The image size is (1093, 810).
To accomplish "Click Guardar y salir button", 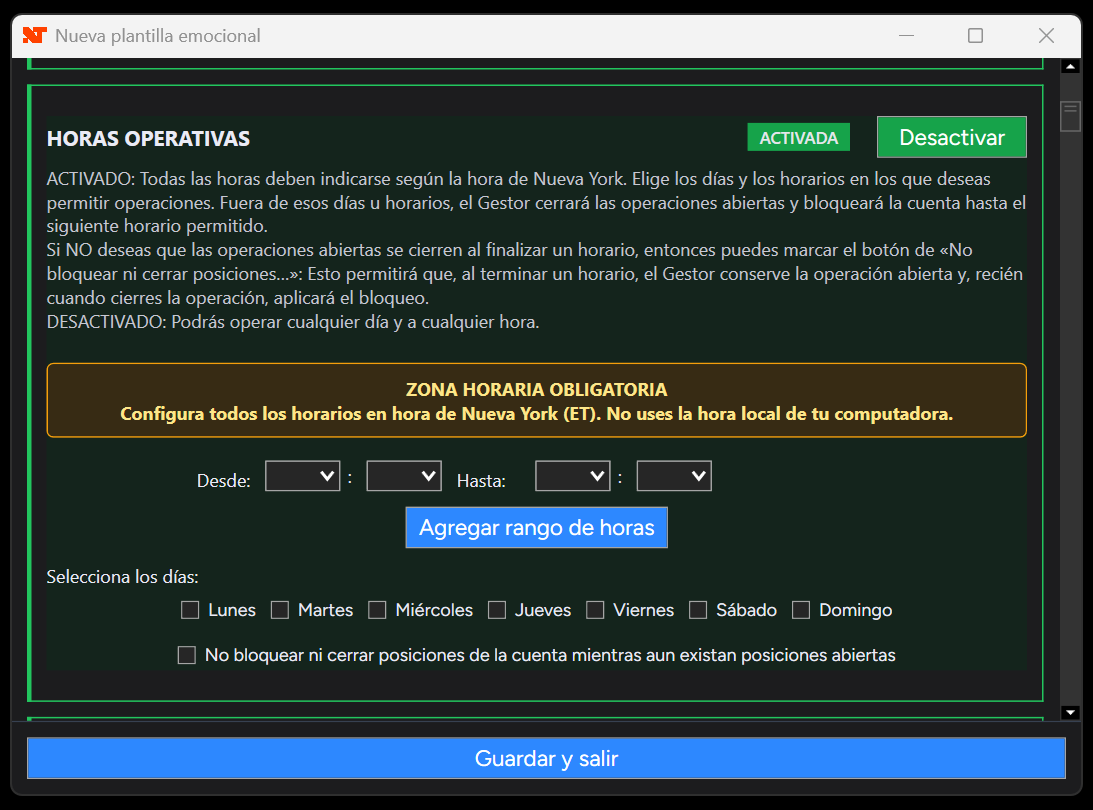I will [x=546, y=758].
